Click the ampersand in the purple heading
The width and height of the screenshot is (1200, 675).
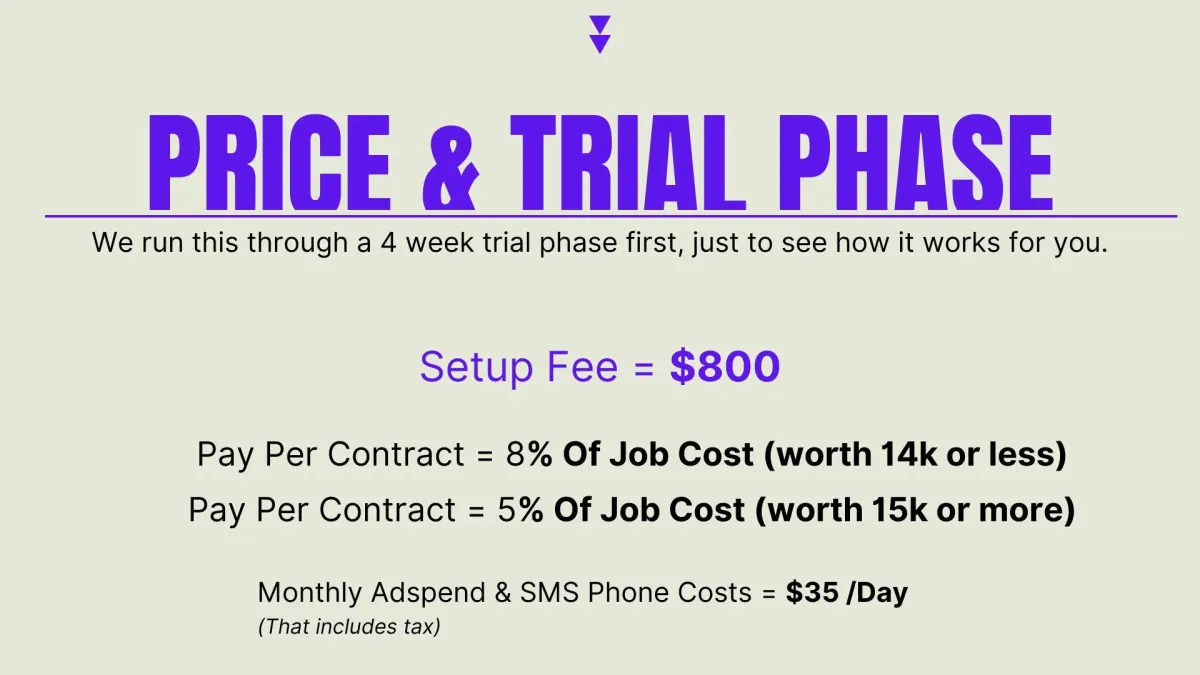[x=451, y=162]
